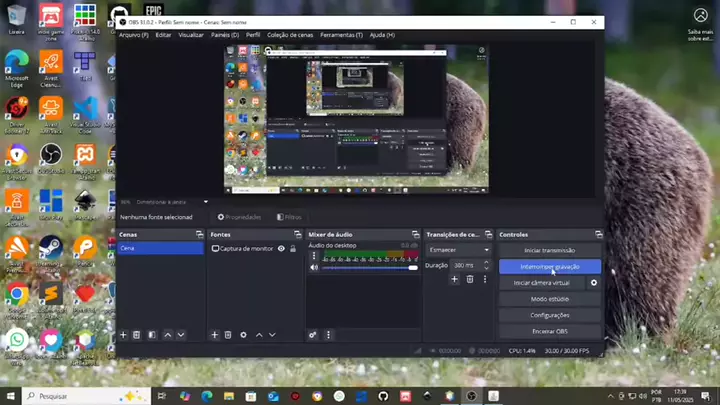
Task: Open scene filters icon in Cenas panel
Action: [x=151, y=335]
